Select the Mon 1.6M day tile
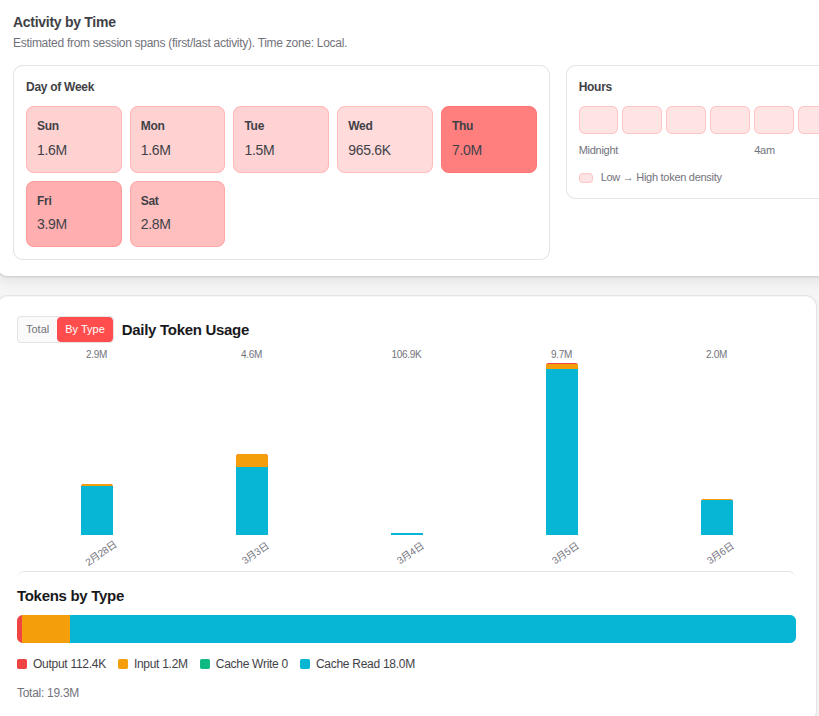The height and width of the screenshot is (716, 819). point(177,139)
